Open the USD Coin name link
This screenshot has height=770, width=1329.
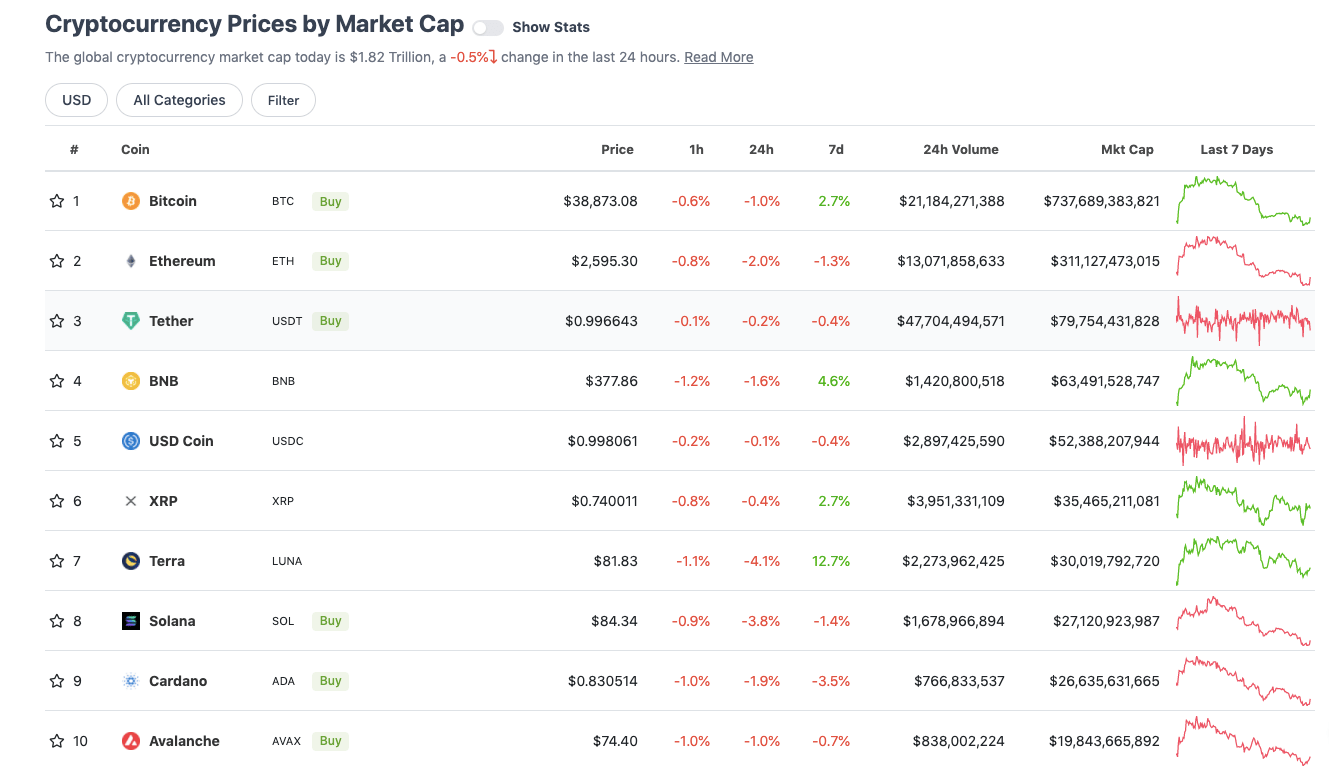pos(181,441)
